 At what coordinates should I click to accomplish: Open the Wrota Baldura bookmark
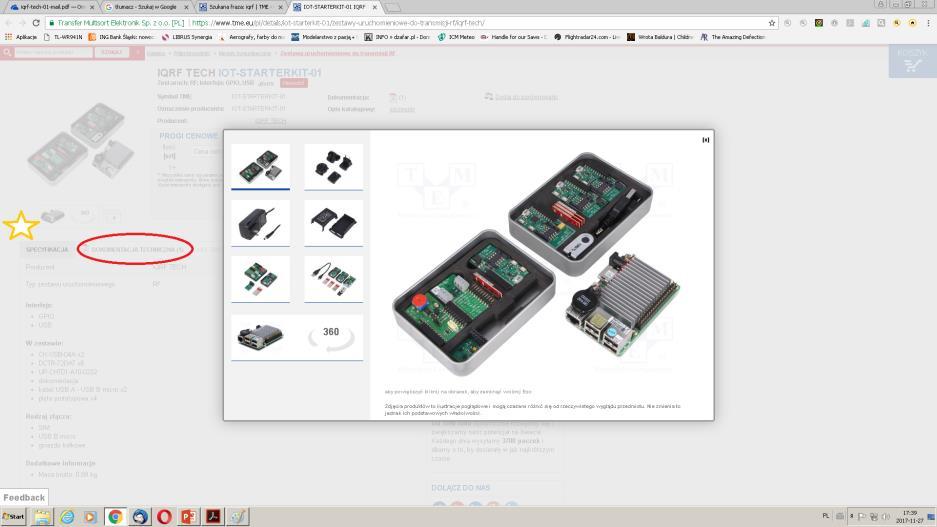tap(660, 37)
